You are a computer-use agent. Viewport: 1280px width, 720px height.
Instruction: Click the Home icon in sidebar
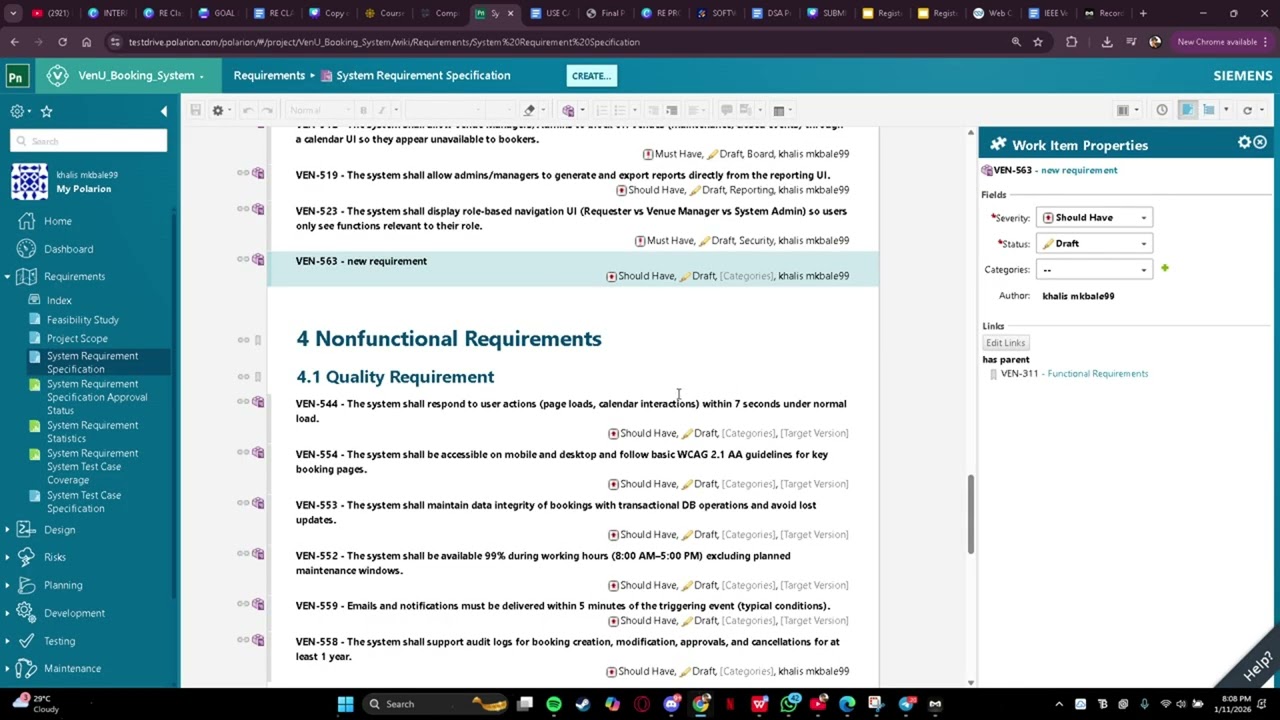(x=26, y=221)
